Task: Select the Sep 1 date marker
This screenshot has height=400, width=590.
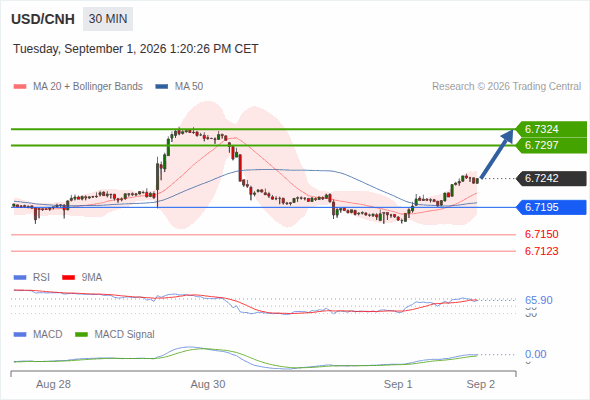Action: [398, 384]
